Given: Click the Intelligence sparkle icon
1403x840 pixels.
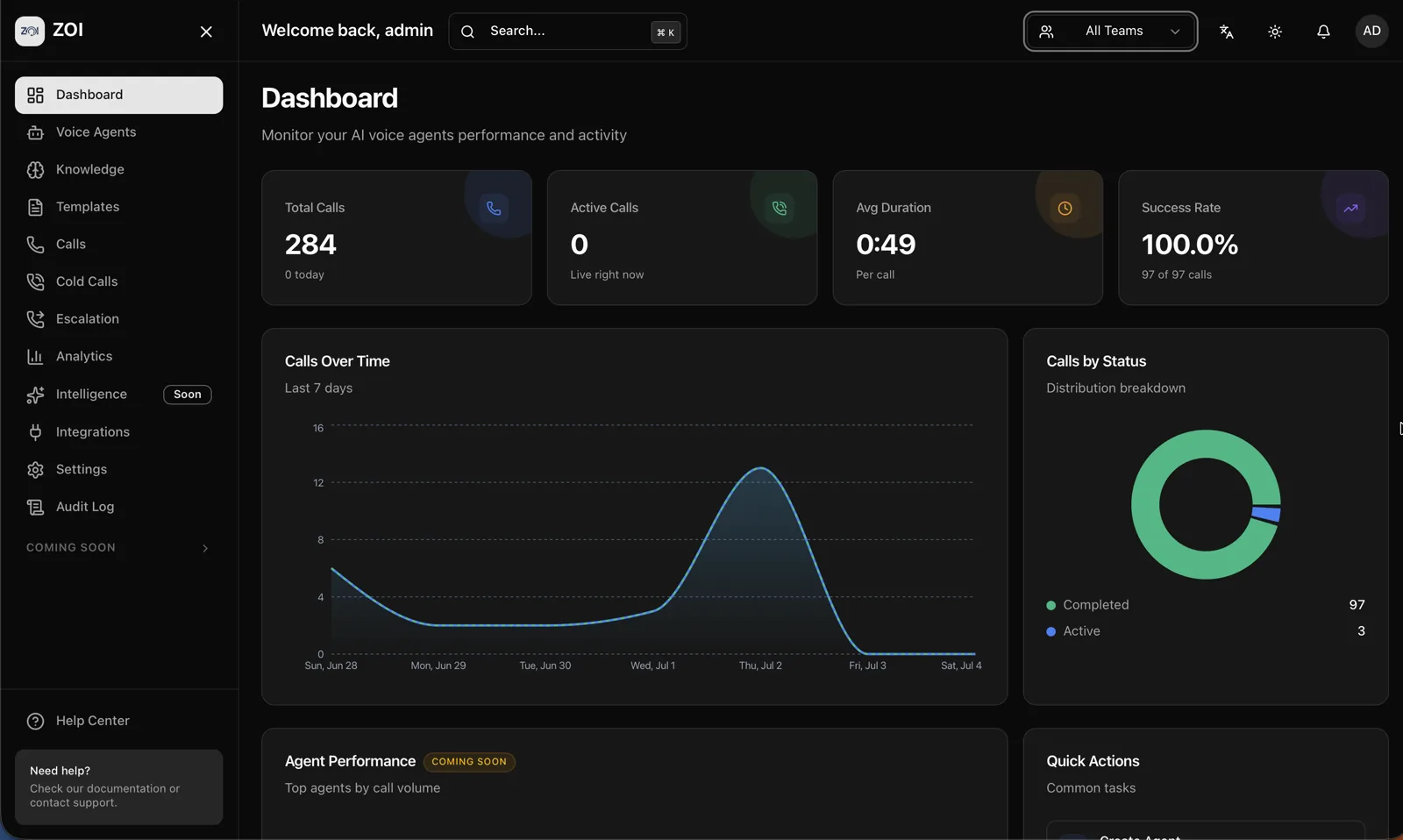Looking at the screenshot, I should click(35, 395).
